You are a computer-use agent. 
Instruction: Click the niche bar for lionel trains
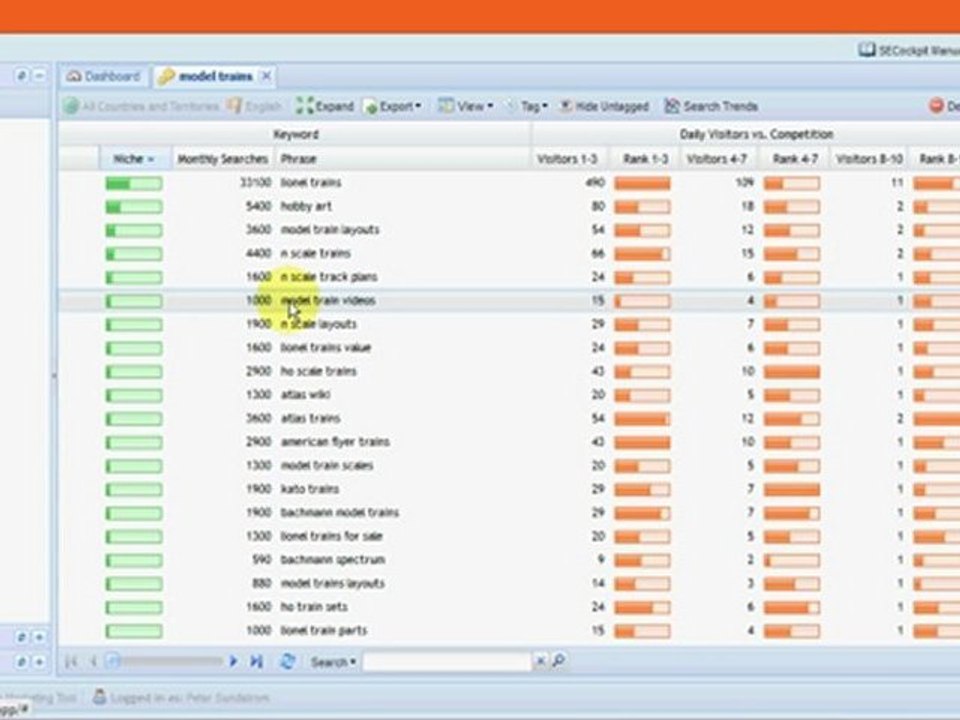[x=133, y=183]
